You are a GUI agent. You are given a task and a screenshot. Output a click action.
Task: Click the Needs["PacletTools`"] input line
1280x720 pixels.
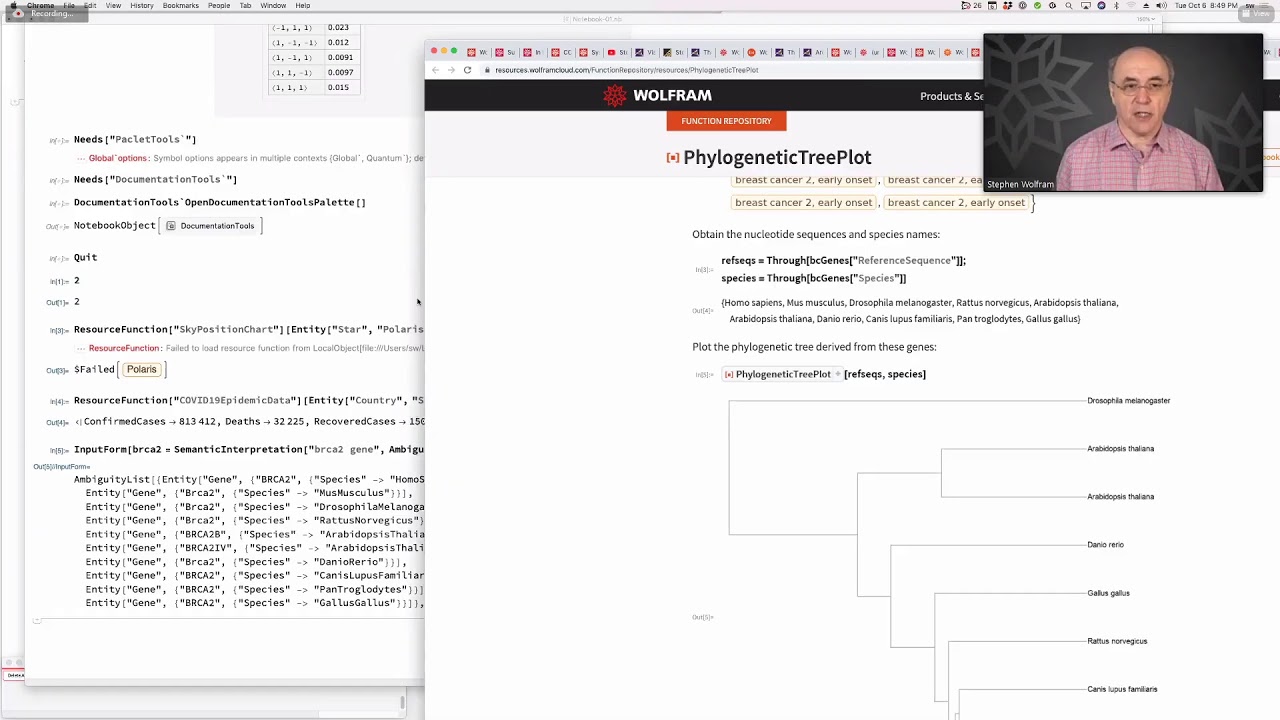point(135,140)
